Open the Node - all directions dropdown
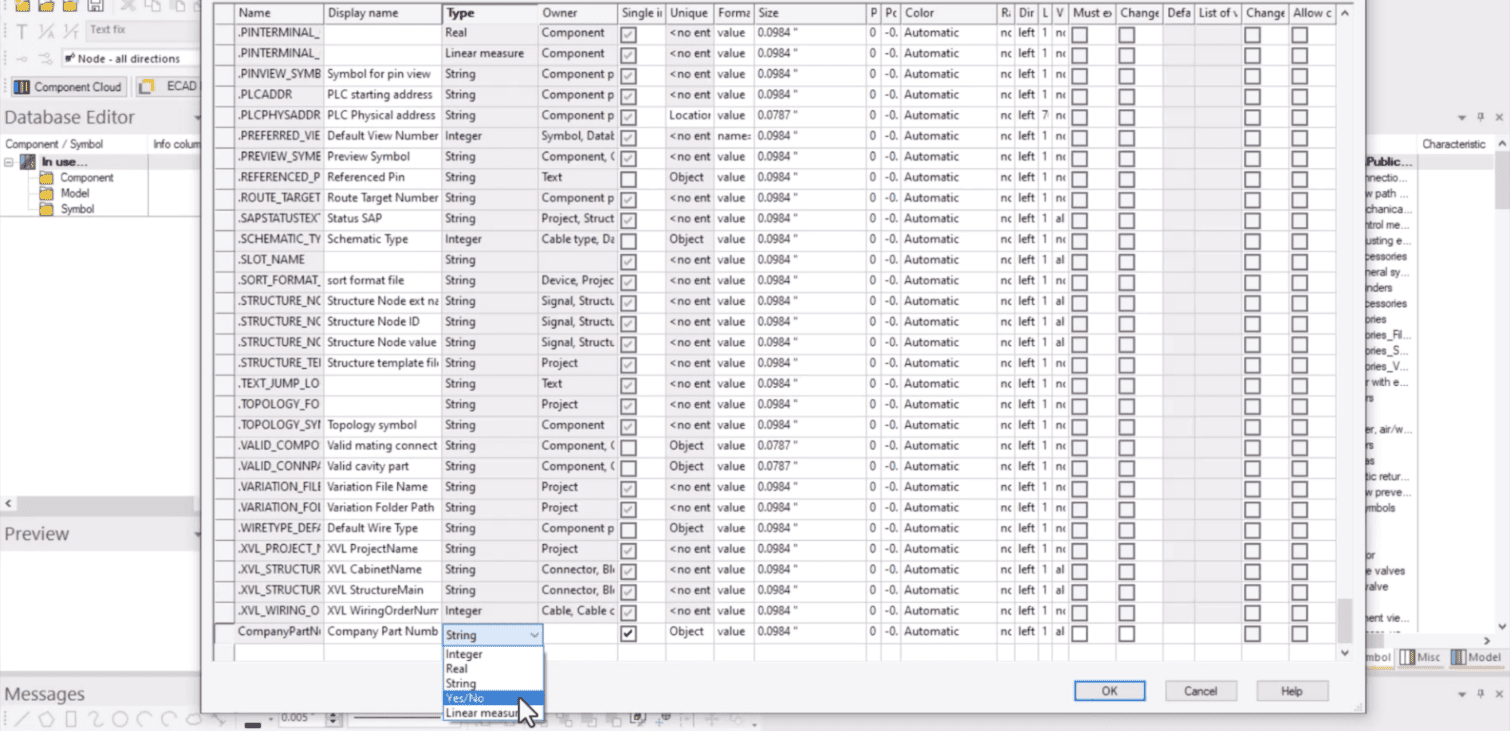This screenshot has width=1510, height=731. tap(130, 59)
